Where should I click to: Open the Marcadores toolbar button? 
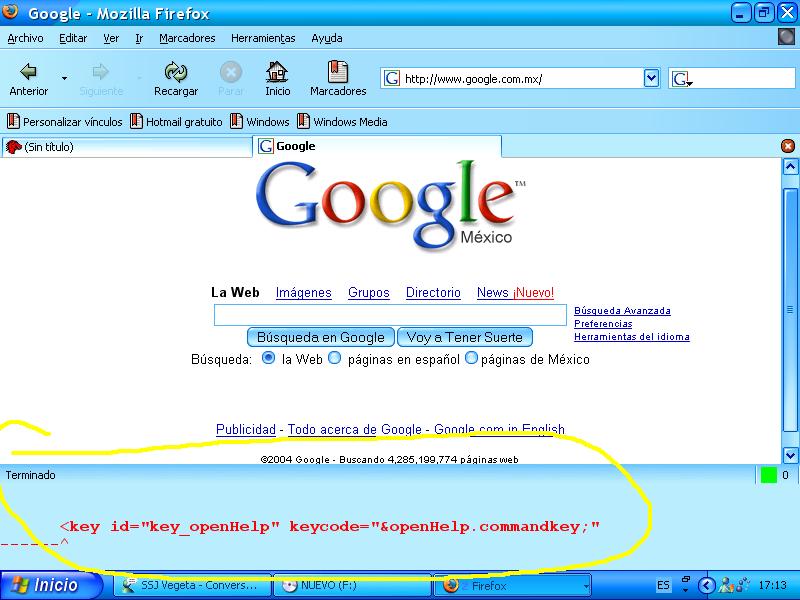coord(338,78)
